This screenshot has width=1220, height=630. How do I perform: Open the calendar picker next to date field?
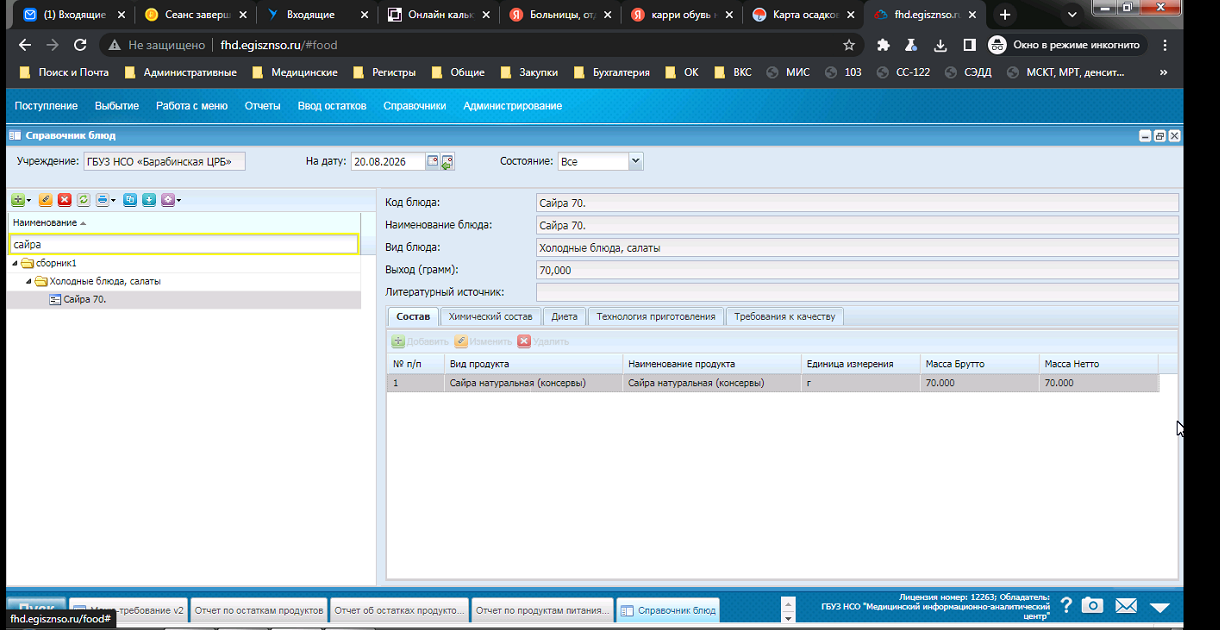click(x=433, y=161)
